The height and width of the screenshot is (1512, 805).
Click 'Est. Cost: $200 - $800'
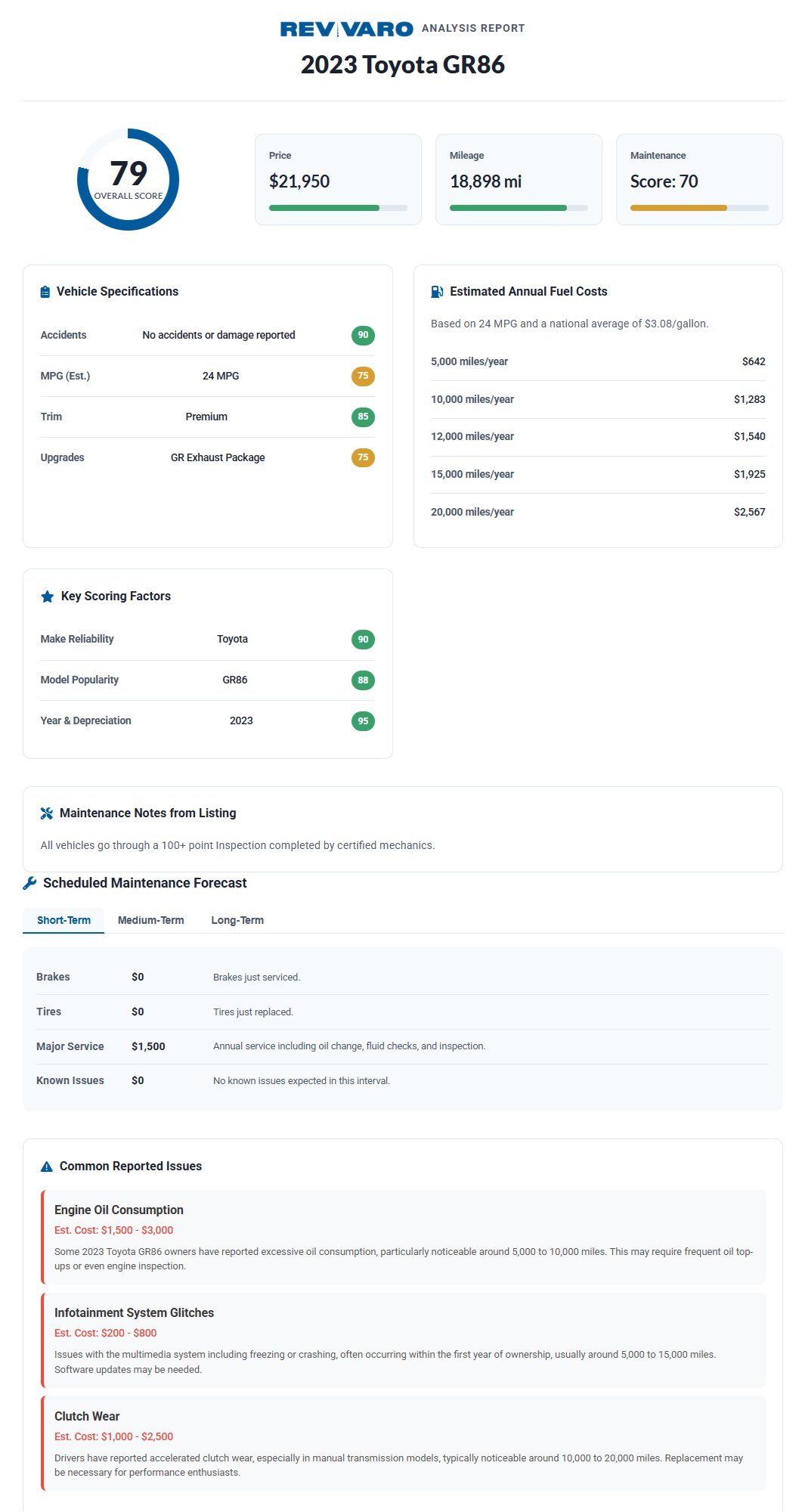(x=105, y=1333)
